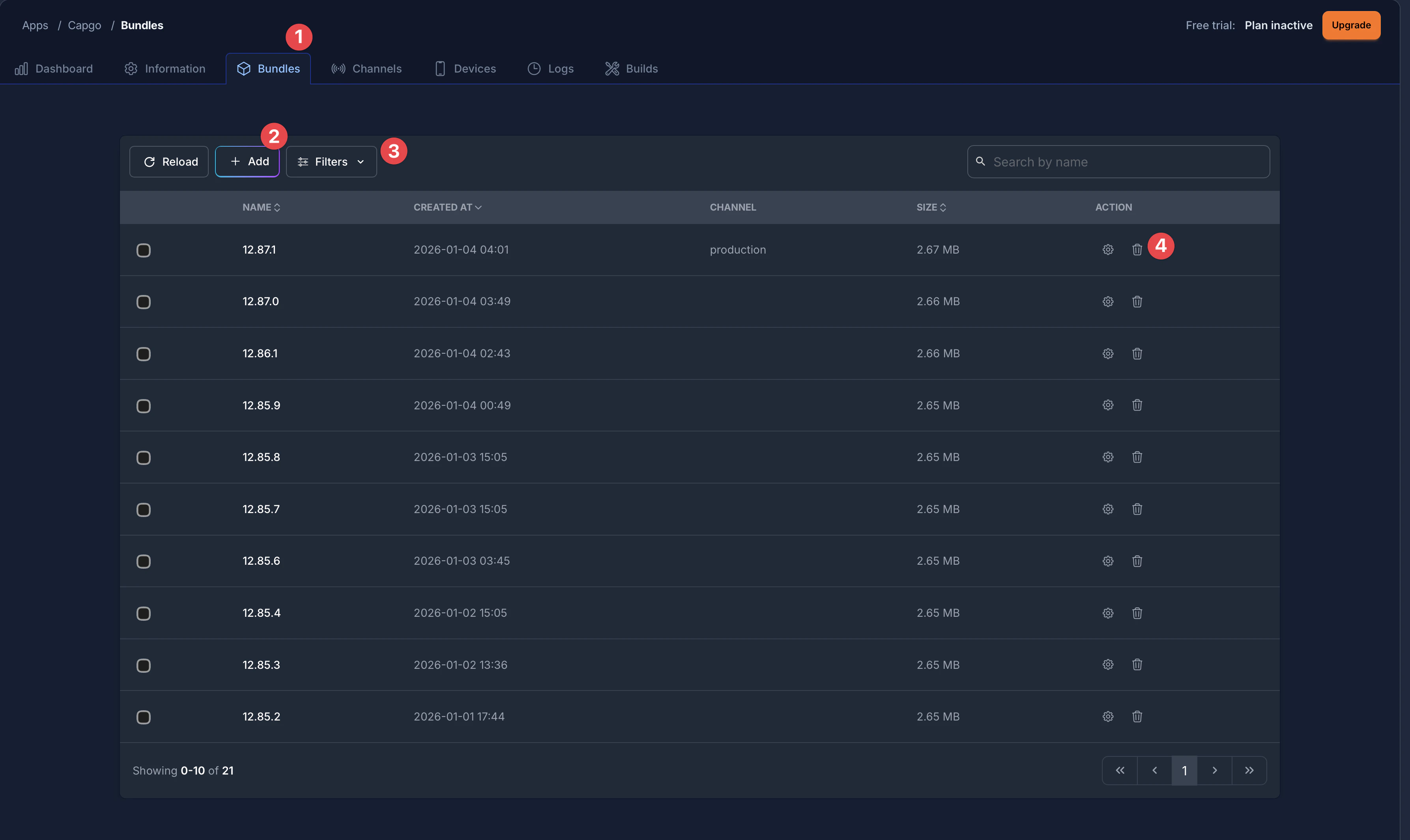Screen dimensions: 1410x840
Task: Check the box next to 12.85.3
Action: point(143,665)
